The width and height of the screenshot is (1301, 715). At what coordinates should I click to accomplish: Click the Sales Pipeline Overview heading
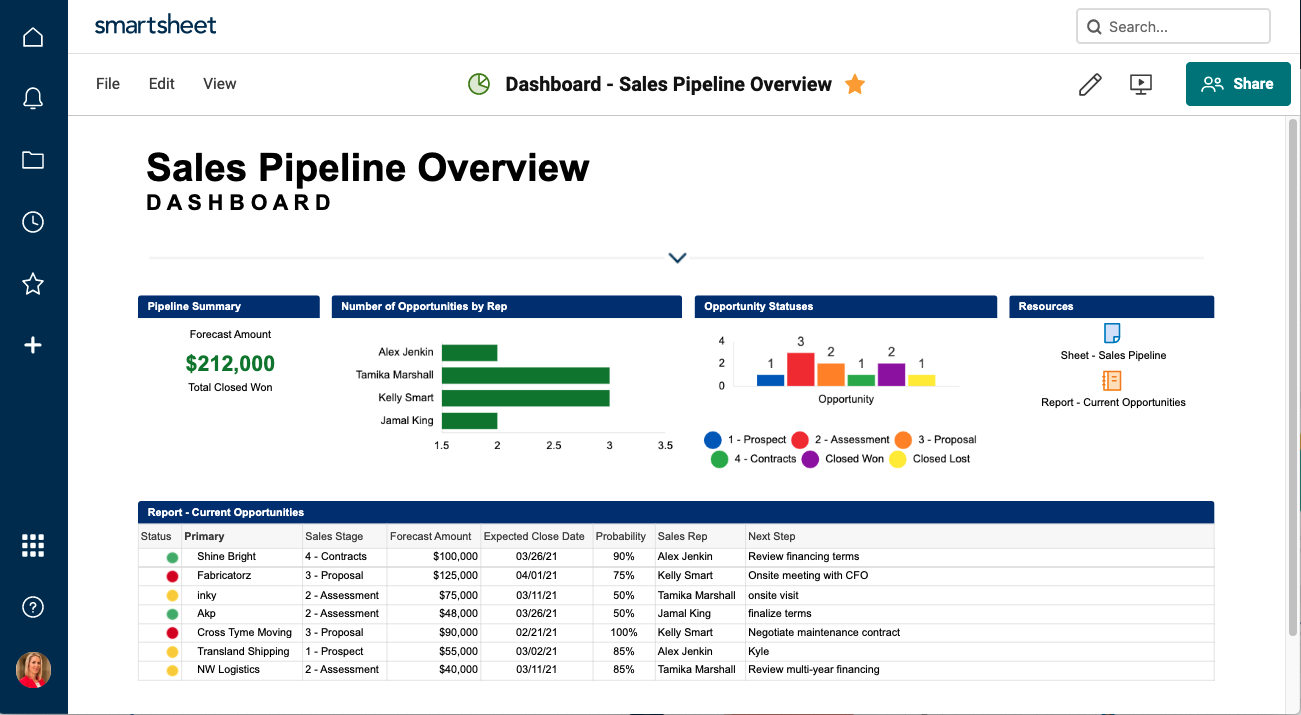tap(368, 167)
